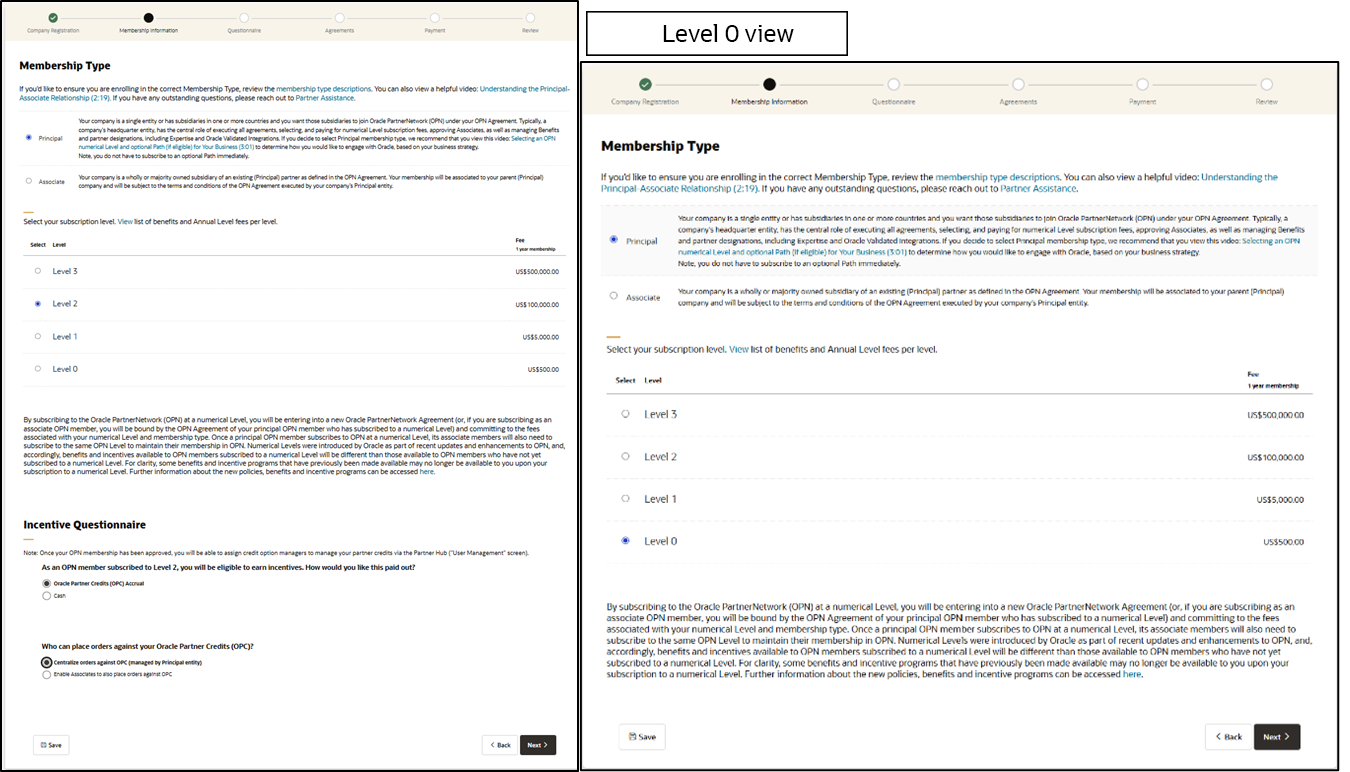Screen dimensions: 1350x772
Task: Select Centralize orders against OPC option
Action: point(47,662)
